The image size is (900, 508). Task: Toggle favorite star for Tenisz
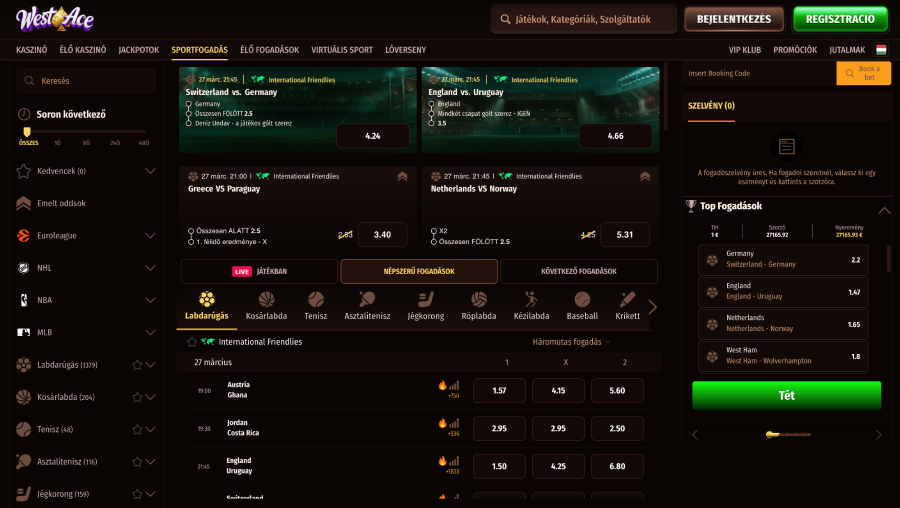click(x=137, y=429)
